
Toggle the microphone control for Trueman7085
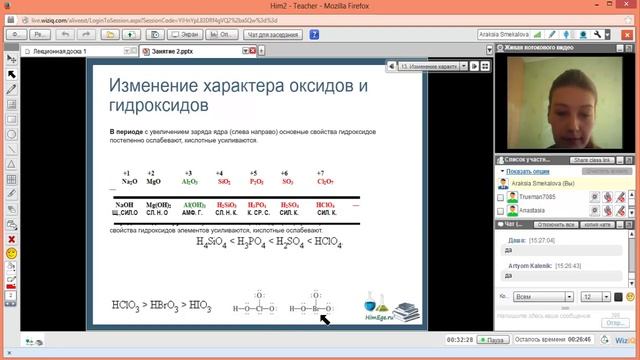click(608, 197)
